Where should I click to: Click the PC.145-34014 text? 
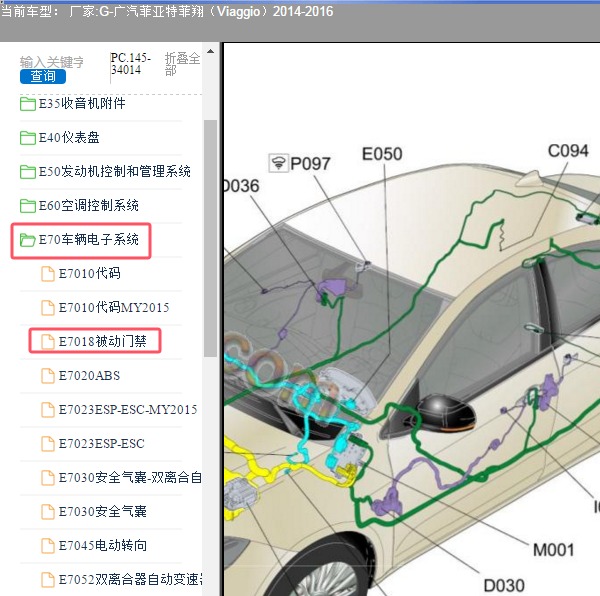pyautogui.click(x=130, y=64)
